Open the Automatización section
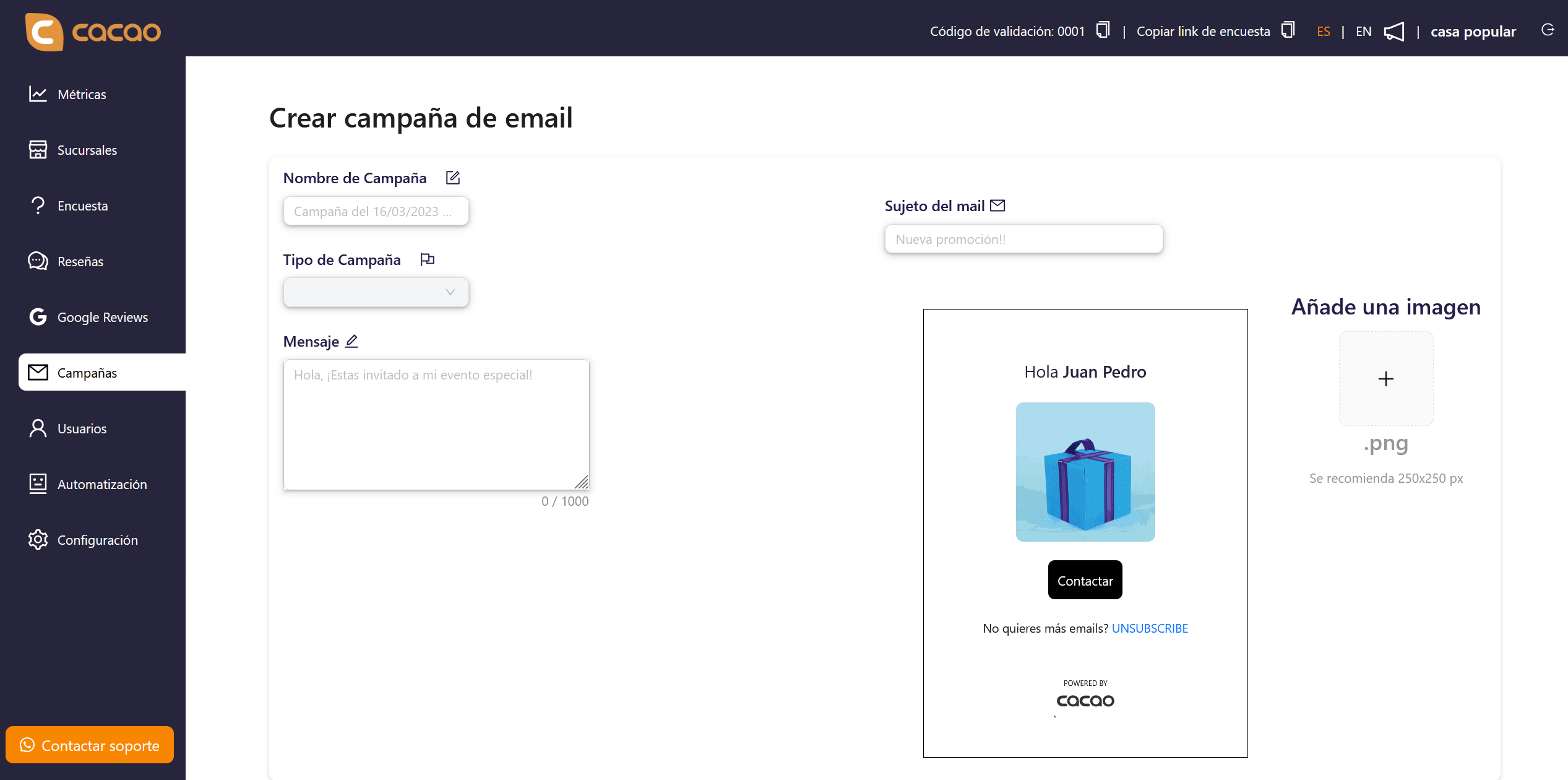The image size is (1568, 780). point(101,484)
